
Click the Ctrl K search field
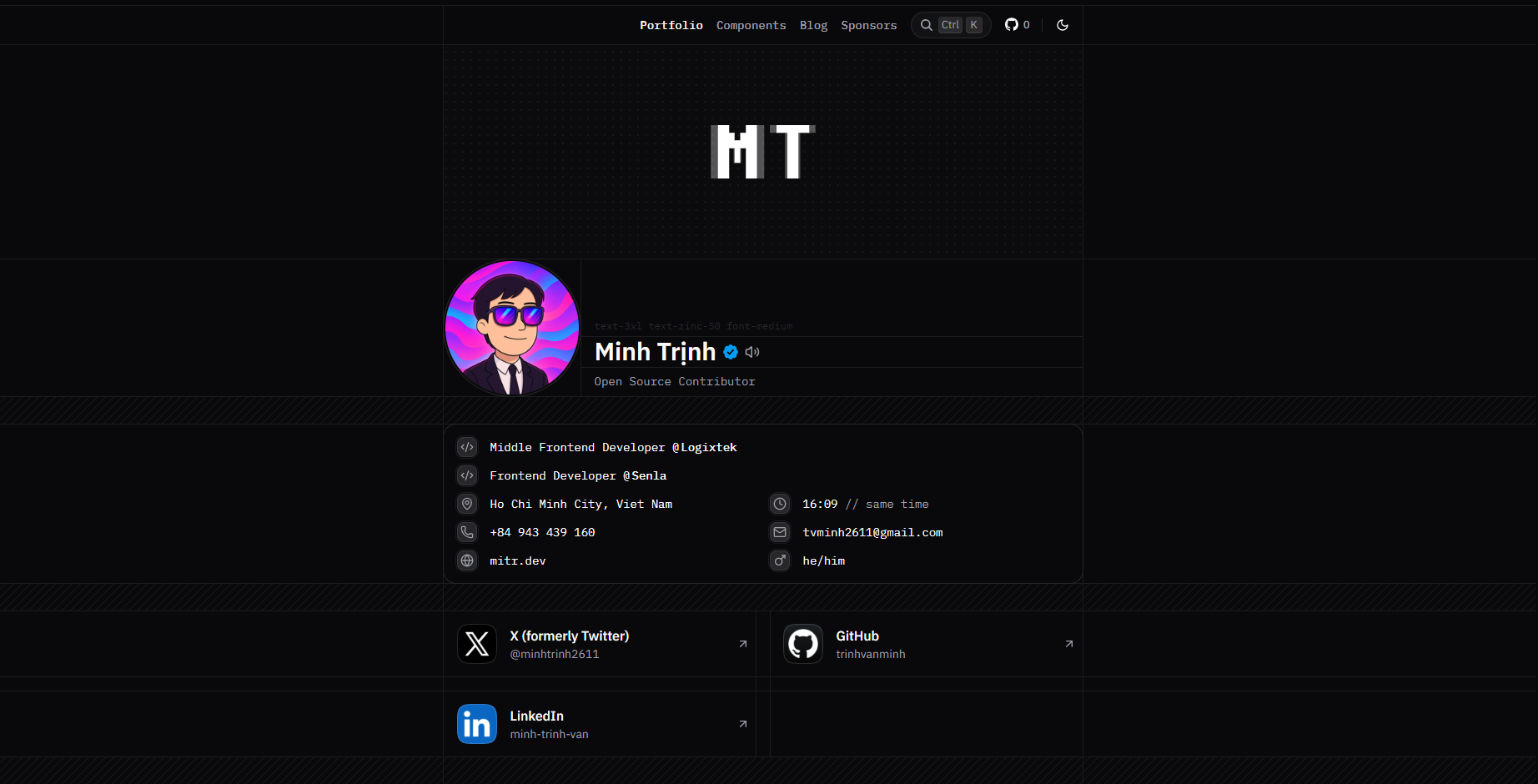[x=957, y=24]
